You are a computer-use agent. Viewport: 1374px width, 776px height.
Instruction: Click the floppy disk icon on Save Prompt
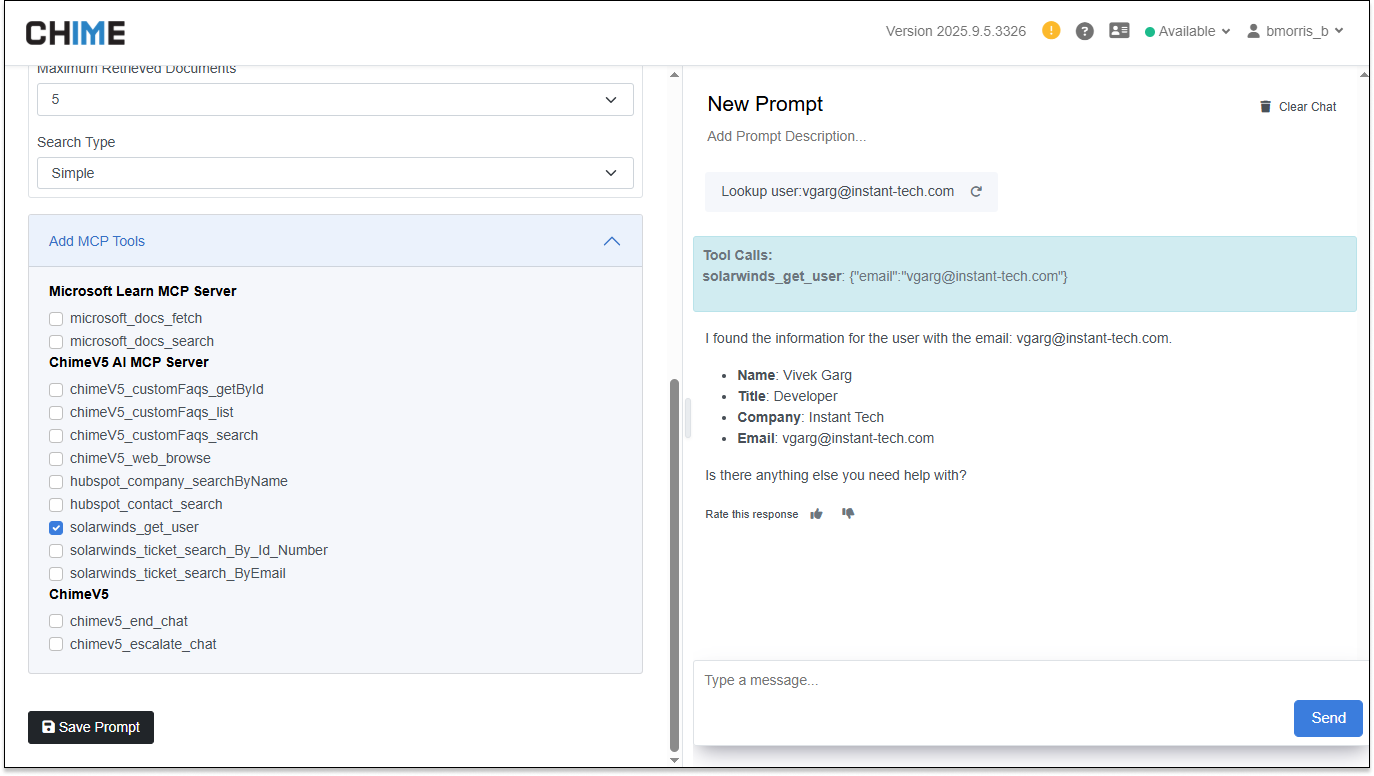pos(48,727)
